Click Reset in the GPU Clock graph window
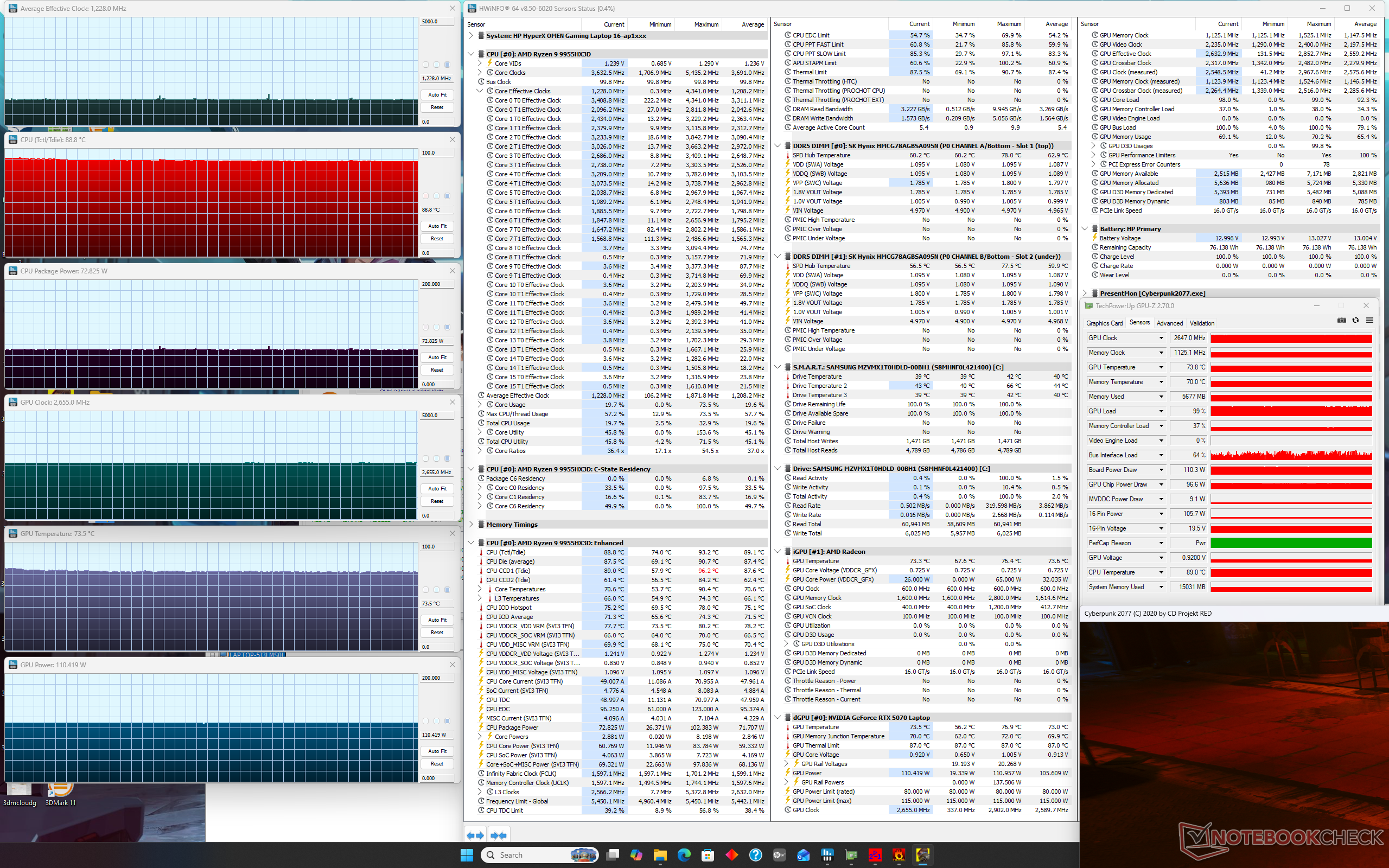This screenshot has width=1389, height=868. [x=437, y=501]
